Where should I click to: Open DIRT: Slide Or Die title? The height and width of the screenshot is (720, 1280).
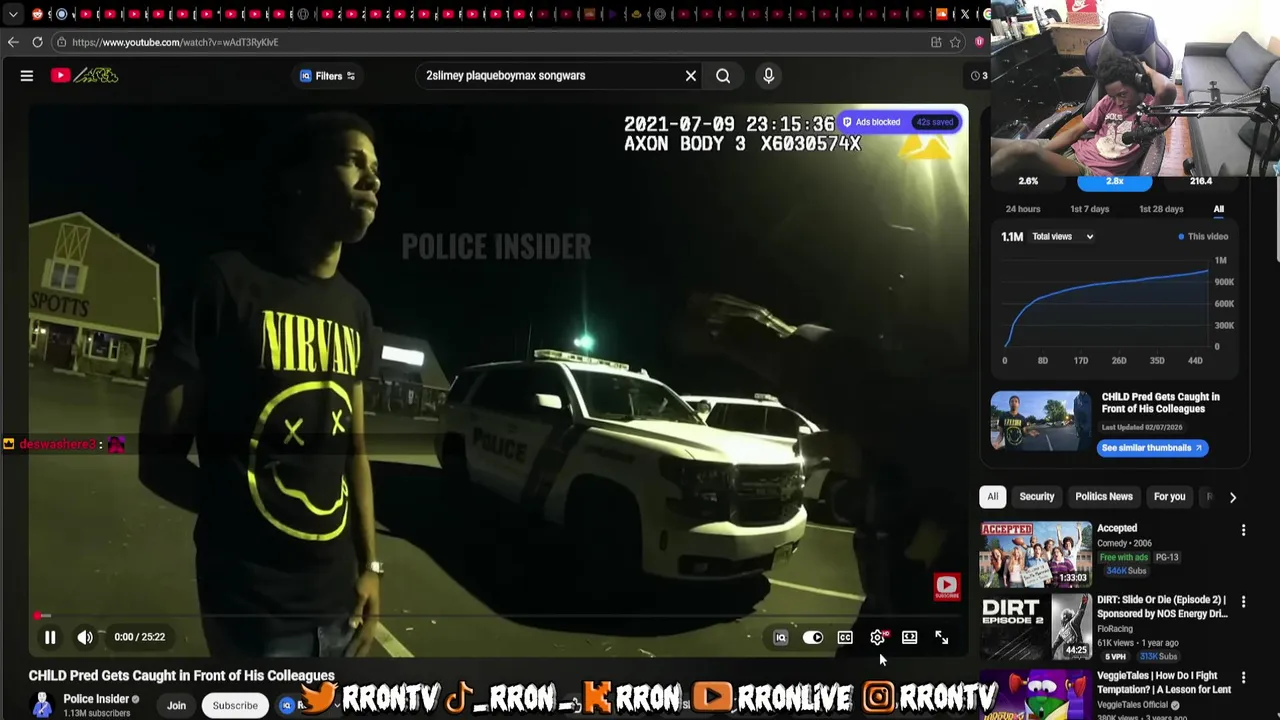coord(1162,607)
